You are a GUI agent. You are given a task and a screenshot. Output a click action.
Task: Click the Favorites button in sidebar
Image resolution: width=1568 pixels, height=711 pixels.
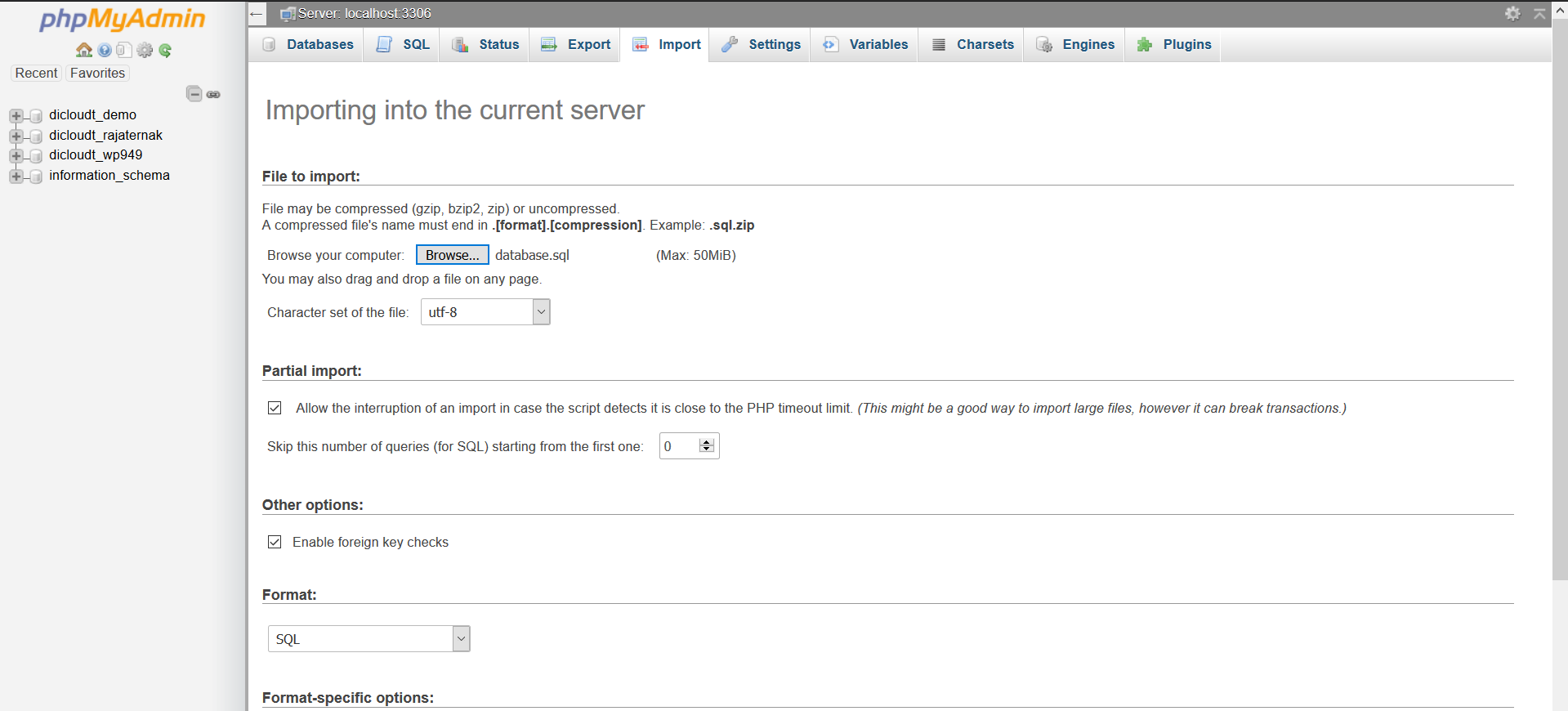[97, 73]
